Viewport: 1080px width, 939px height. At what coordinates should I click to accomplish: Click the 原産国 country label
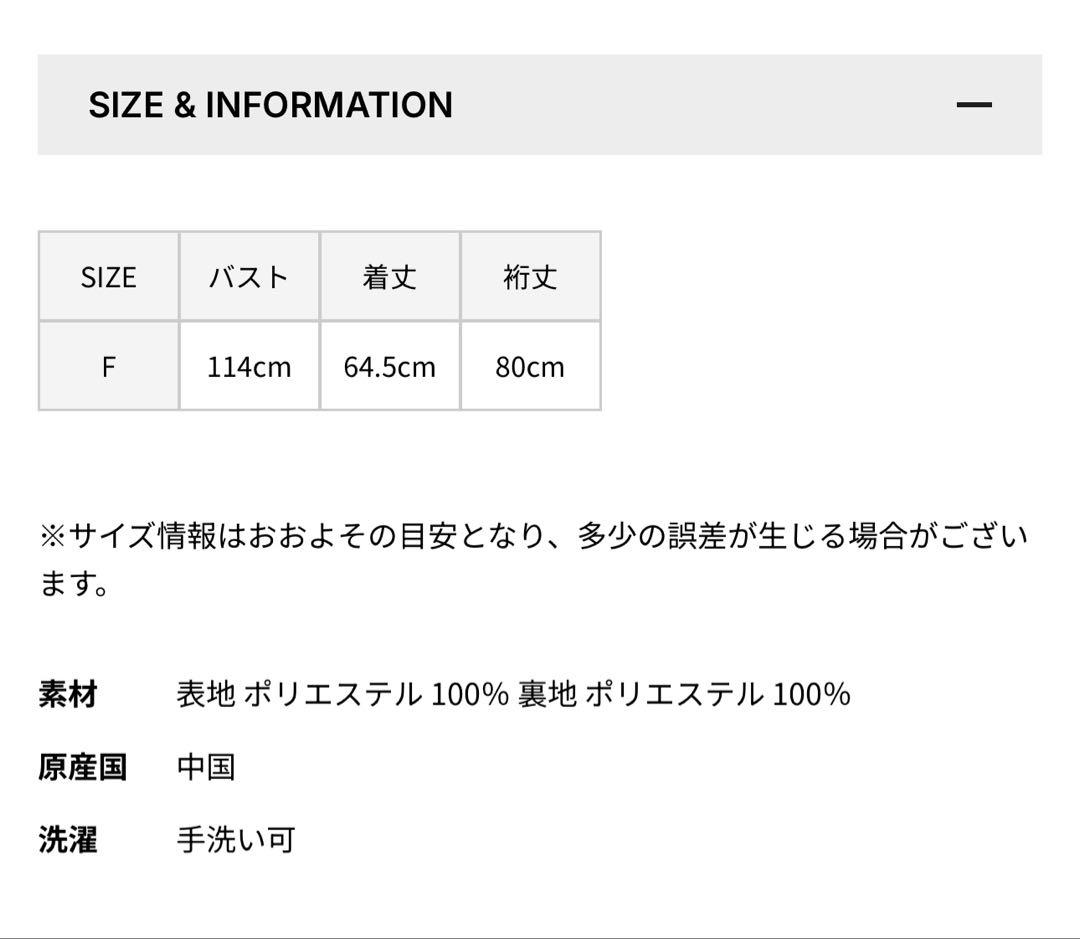point(82,766)
